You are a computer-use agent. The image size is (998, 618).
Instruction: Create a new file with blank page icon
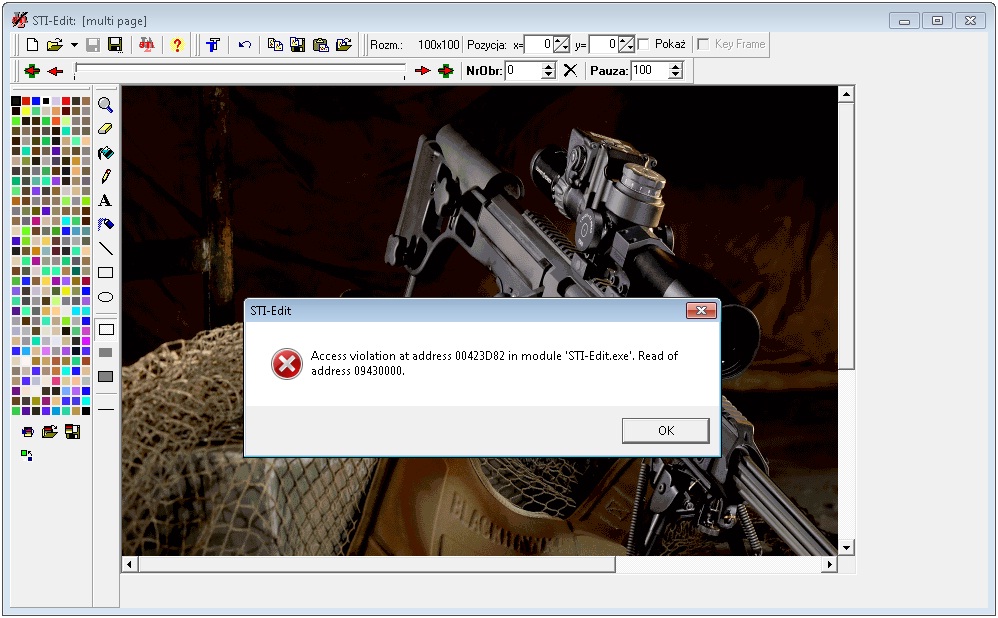click(x=32, y=45)
